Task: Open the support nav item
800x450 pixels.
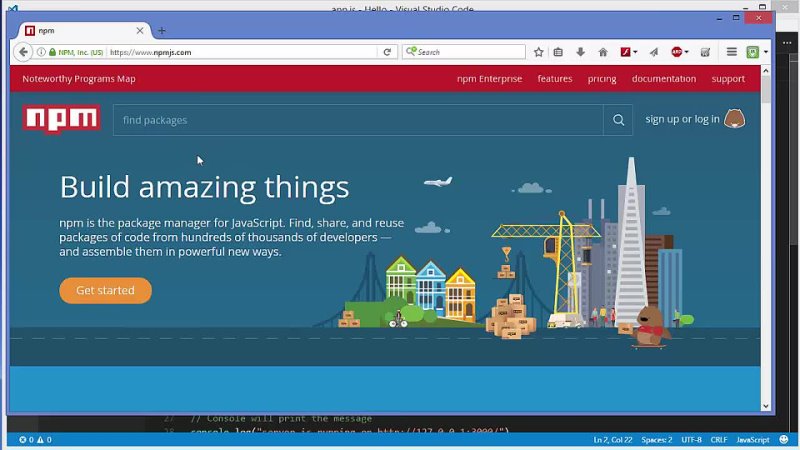Action: coord(728,79)
